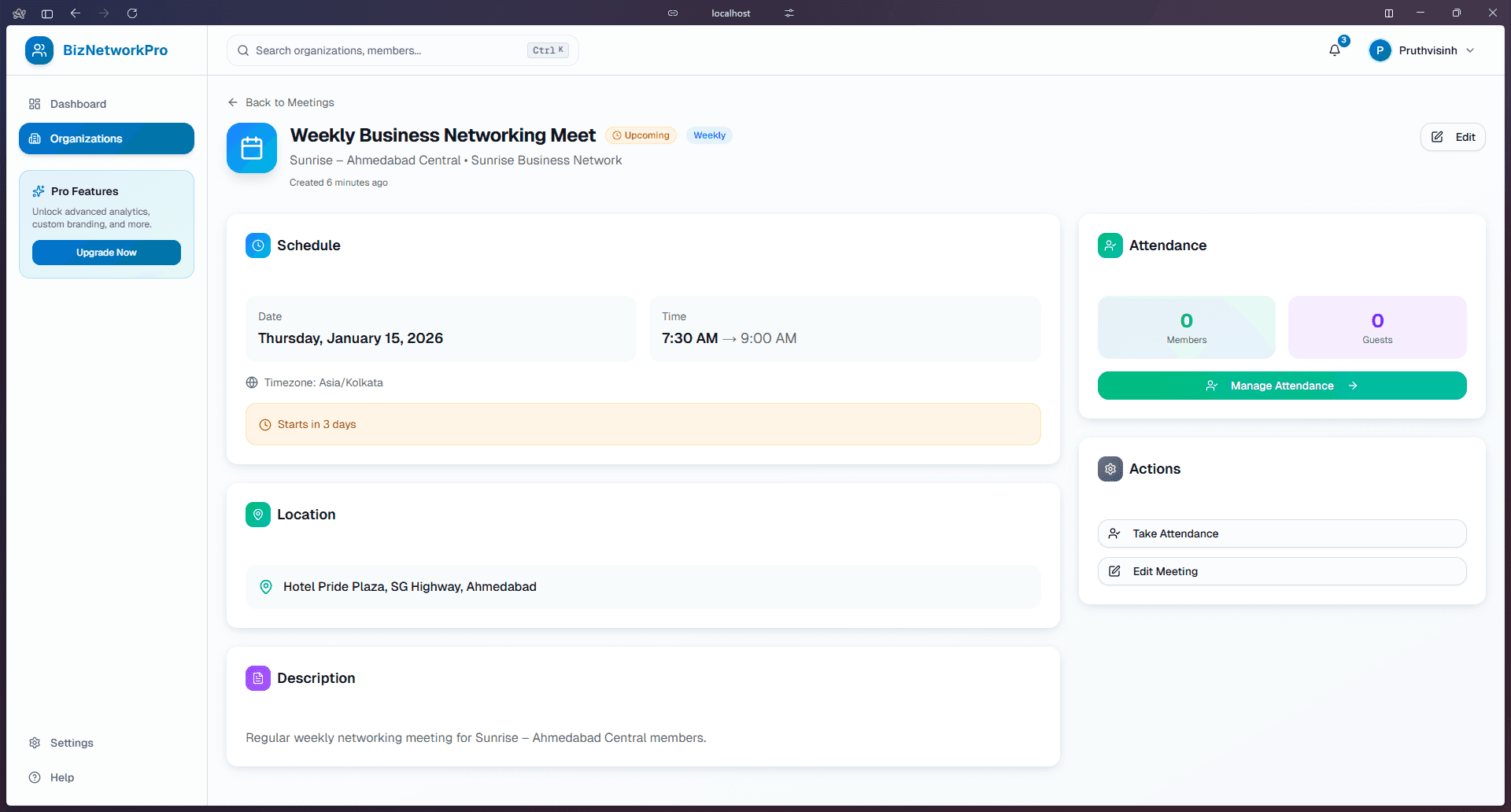Open the browser sidebar panel toggle

click(x=47, y=13)
